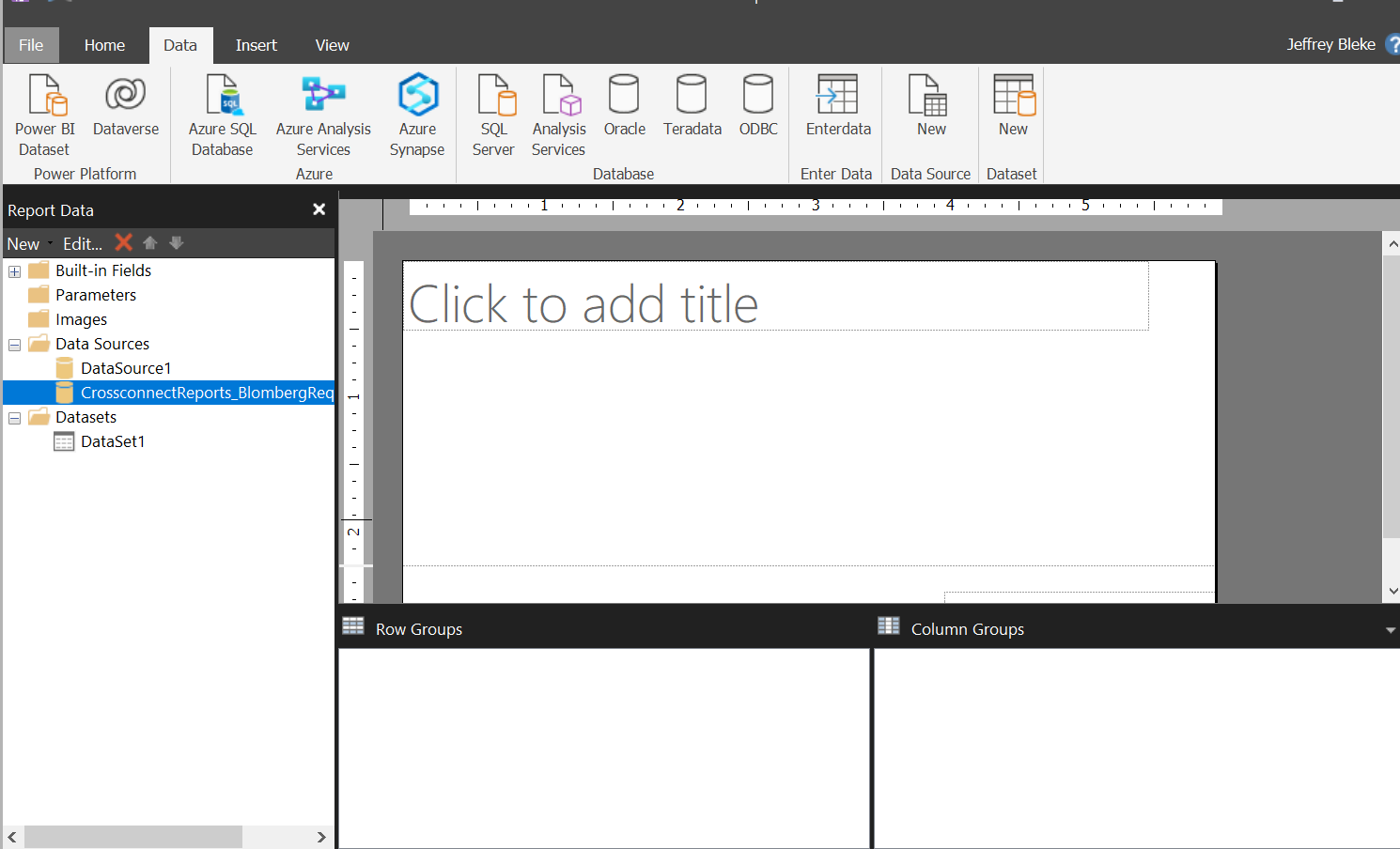Delete selected item with red X icon
Image resolution: width=1400 pixels, height=849 pixels.
[x=123, y=242]
